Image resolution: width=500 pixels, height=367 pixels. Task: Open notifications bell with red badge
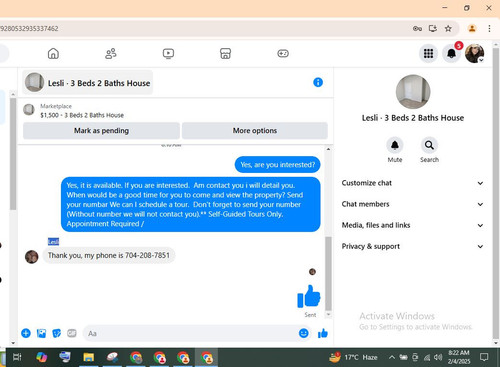pyautogui.click(x=452, y=53)
